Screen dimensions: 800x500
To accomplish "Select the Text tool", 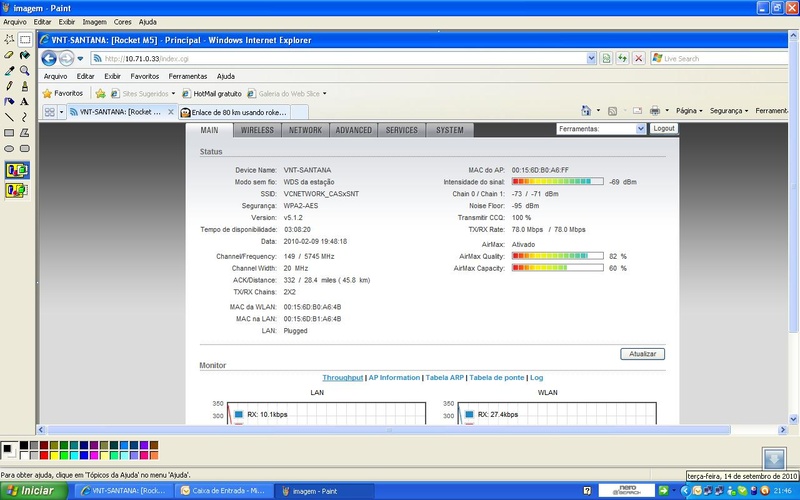I will tap(24, 102).
